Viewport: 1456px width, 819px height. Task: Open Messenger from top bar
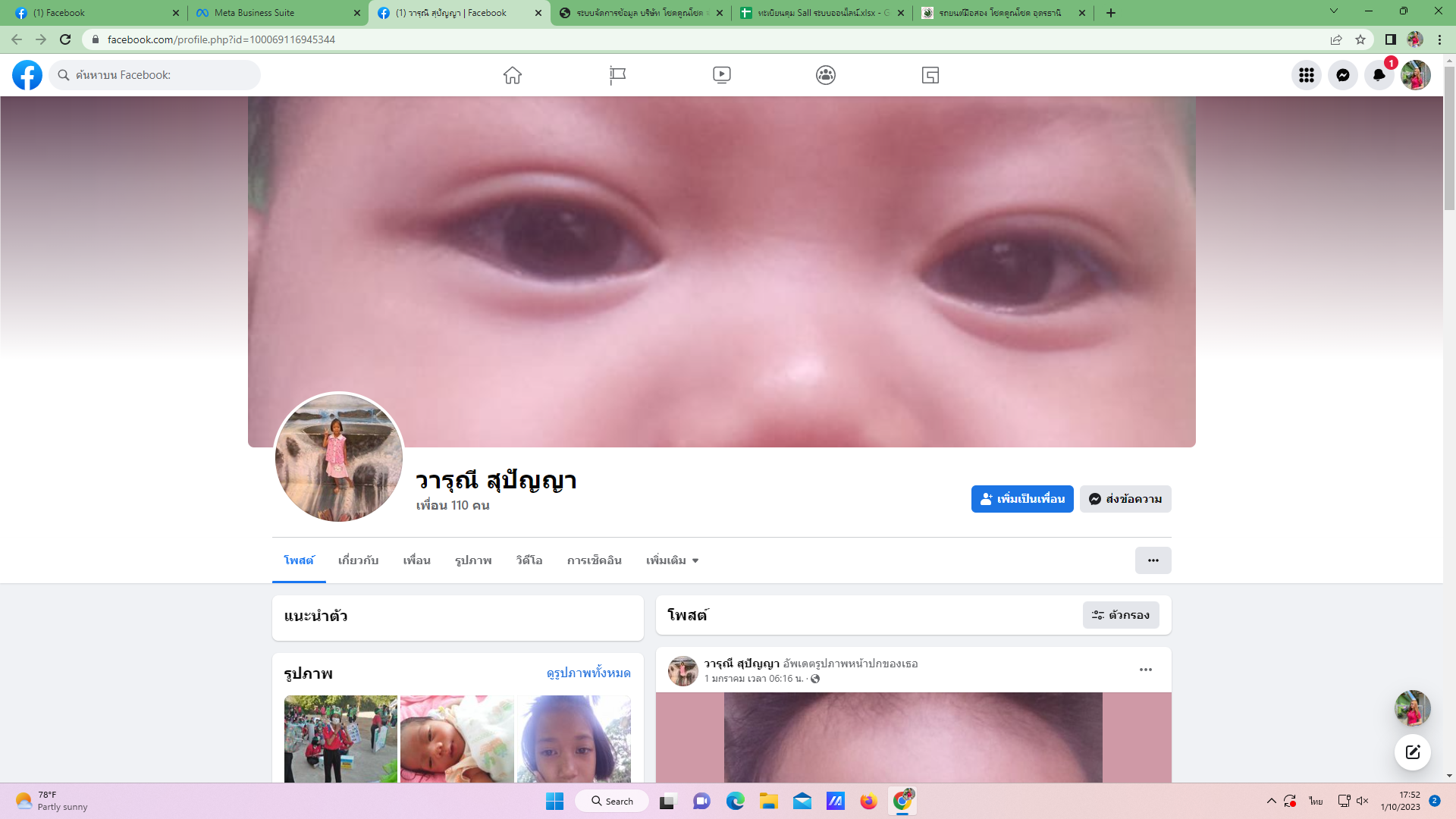1342,75
